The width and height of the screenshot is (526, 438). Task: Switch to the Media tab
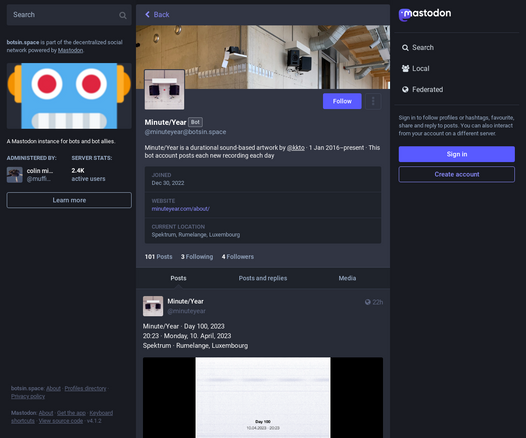pyautogui.click(x=347, y=278)
